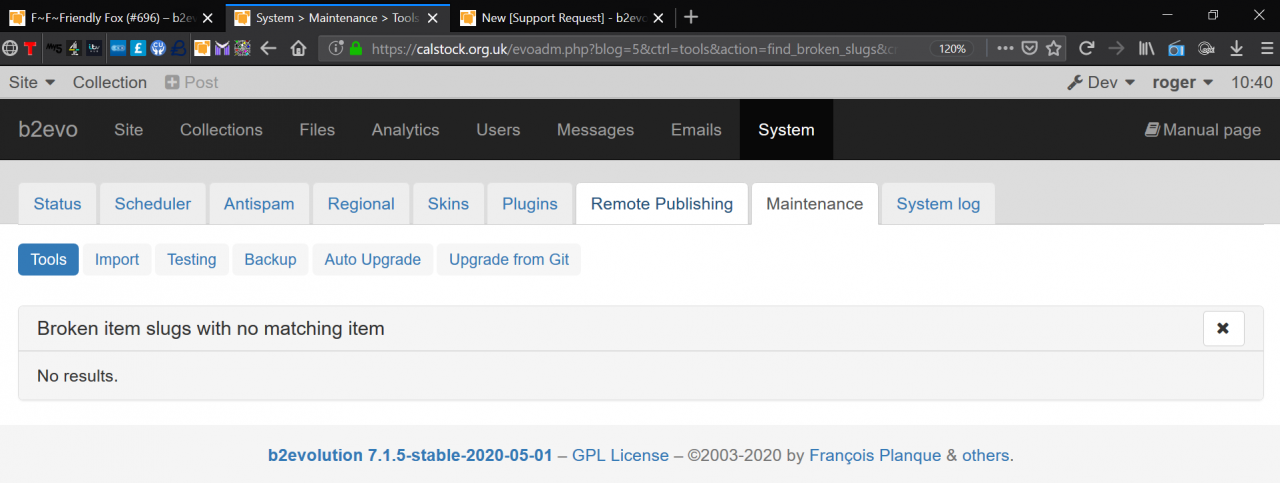The image size is (1280, 483).
Task: Open Messages in main navigation
Action: pos(595,129)
